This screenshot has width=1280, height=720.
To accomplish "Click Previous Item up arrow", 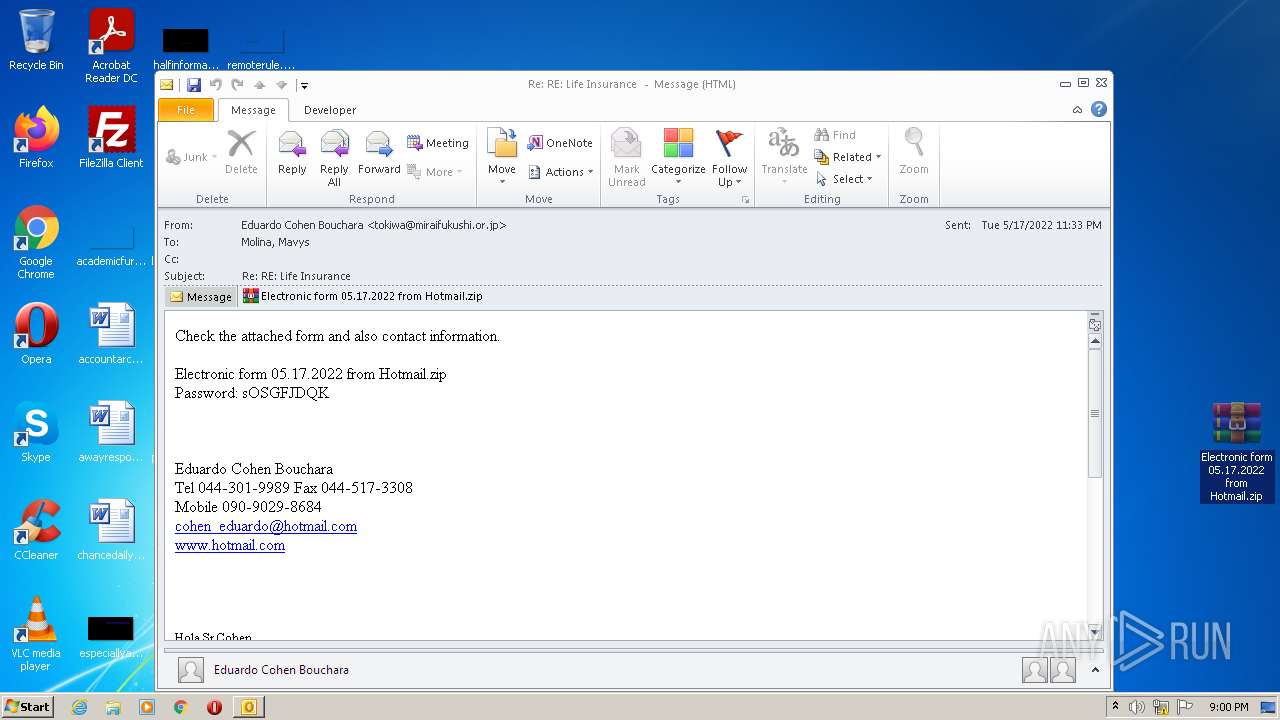I will (260, 85).
